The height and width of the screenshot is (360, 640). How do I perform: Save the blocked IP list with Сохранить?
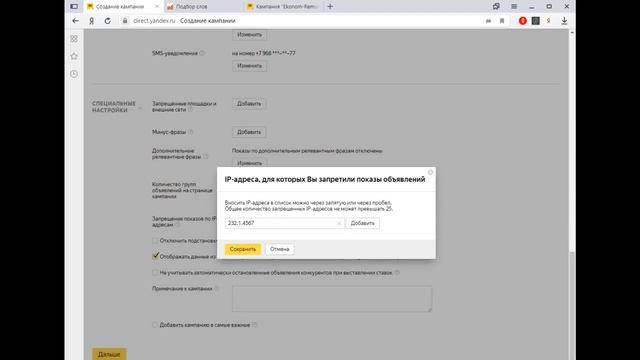242,249
